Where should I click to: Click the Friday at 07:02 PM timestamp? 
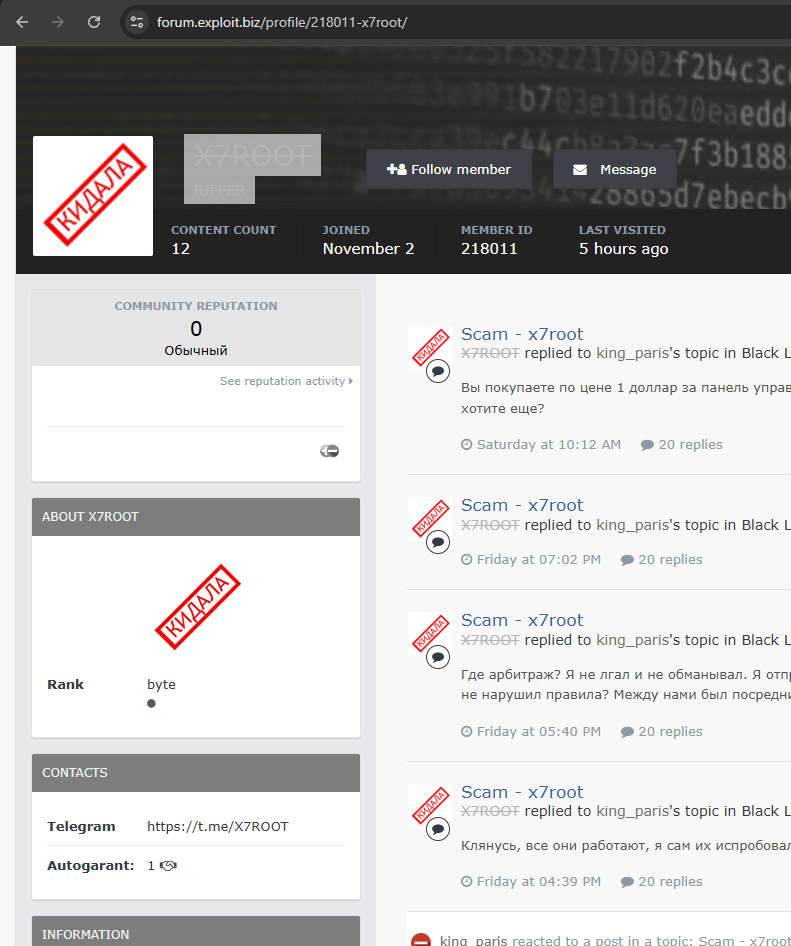point(538,559)
